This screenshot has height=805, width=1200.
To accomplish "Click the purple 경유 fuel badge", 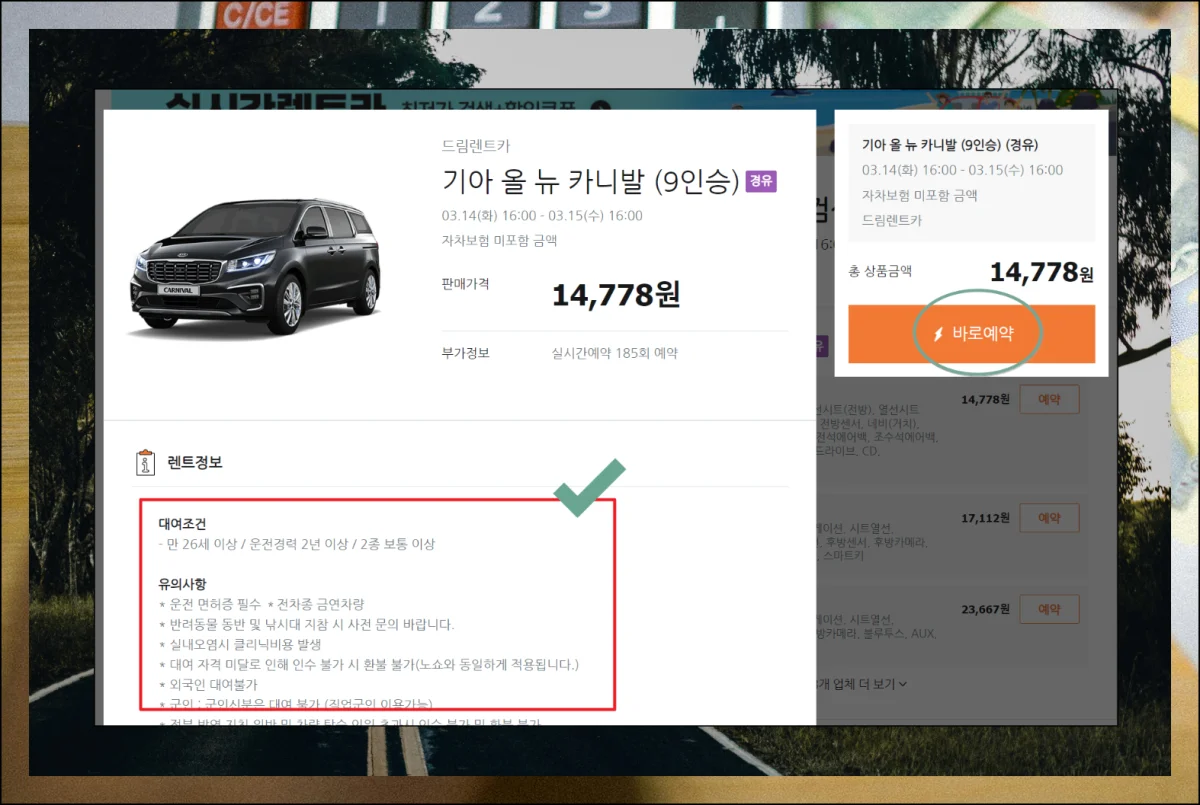I will pyautogui.click(x=761, y=182).
